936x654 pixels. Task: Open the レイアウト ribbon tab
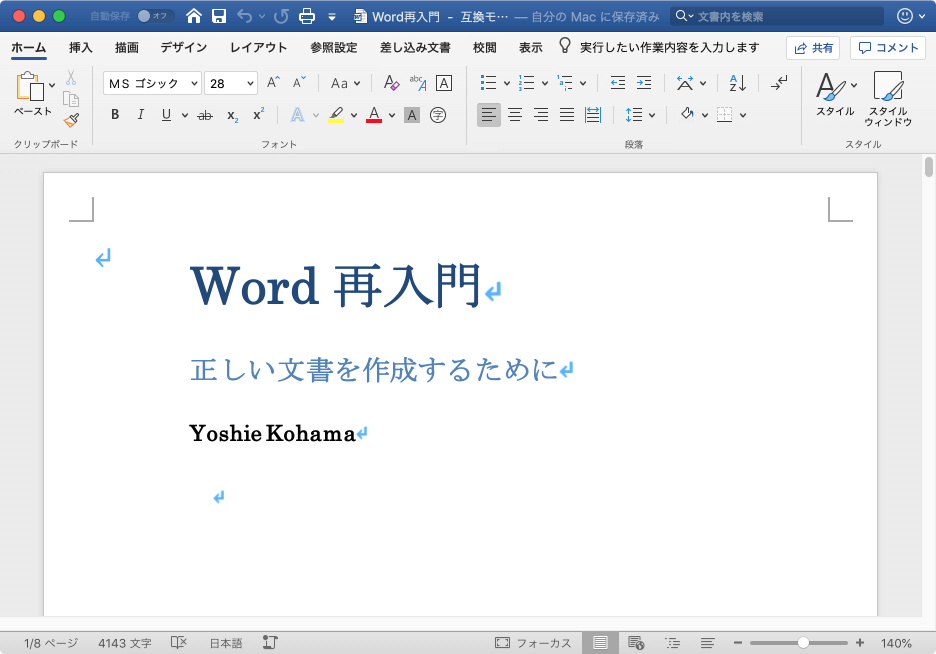[258, 47]
